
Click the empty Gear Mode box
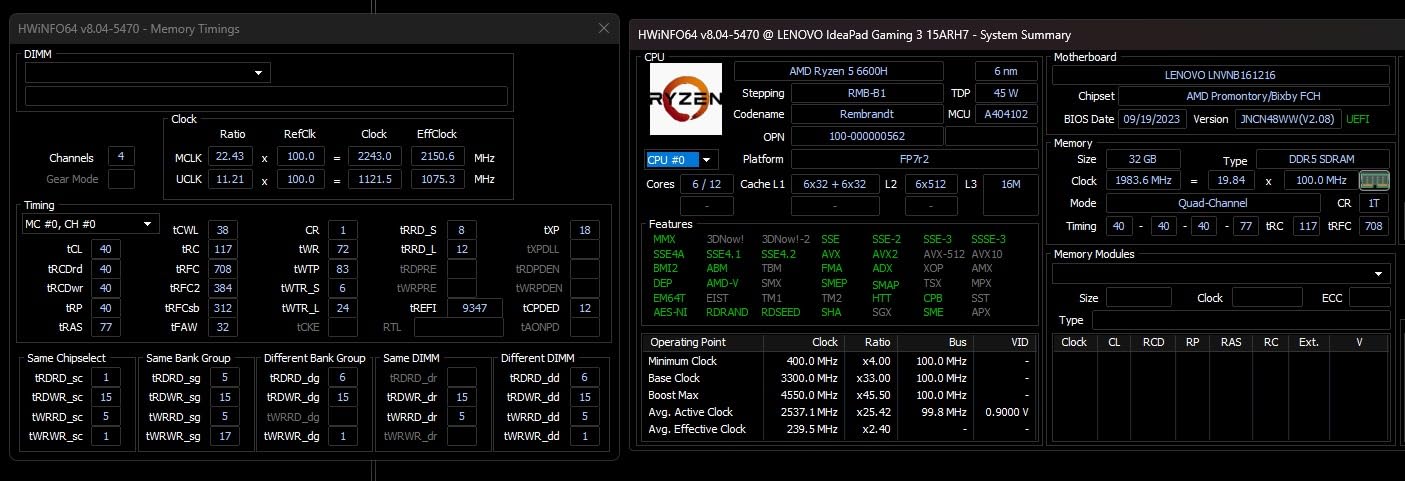pyautogui.click(x=121, y=179)
